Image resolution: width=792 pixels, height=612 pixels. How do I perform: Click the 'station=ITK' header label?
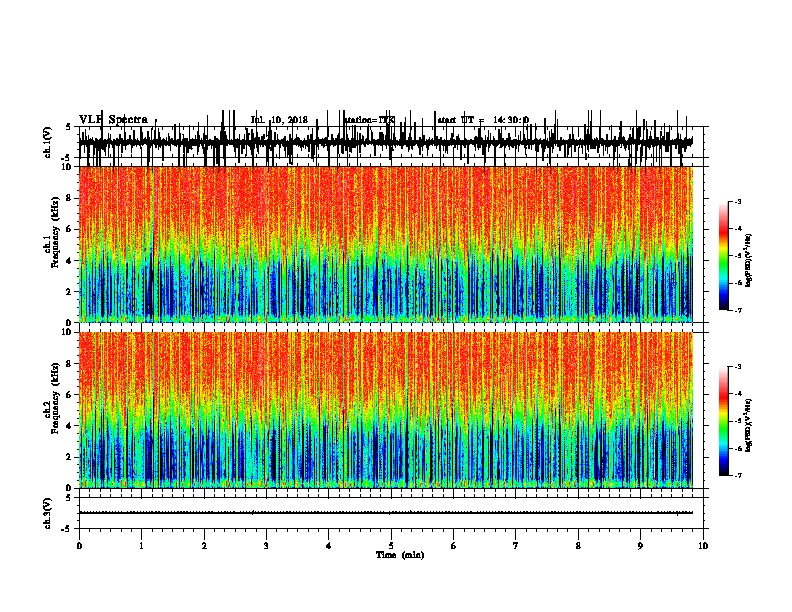click(369, 120)
